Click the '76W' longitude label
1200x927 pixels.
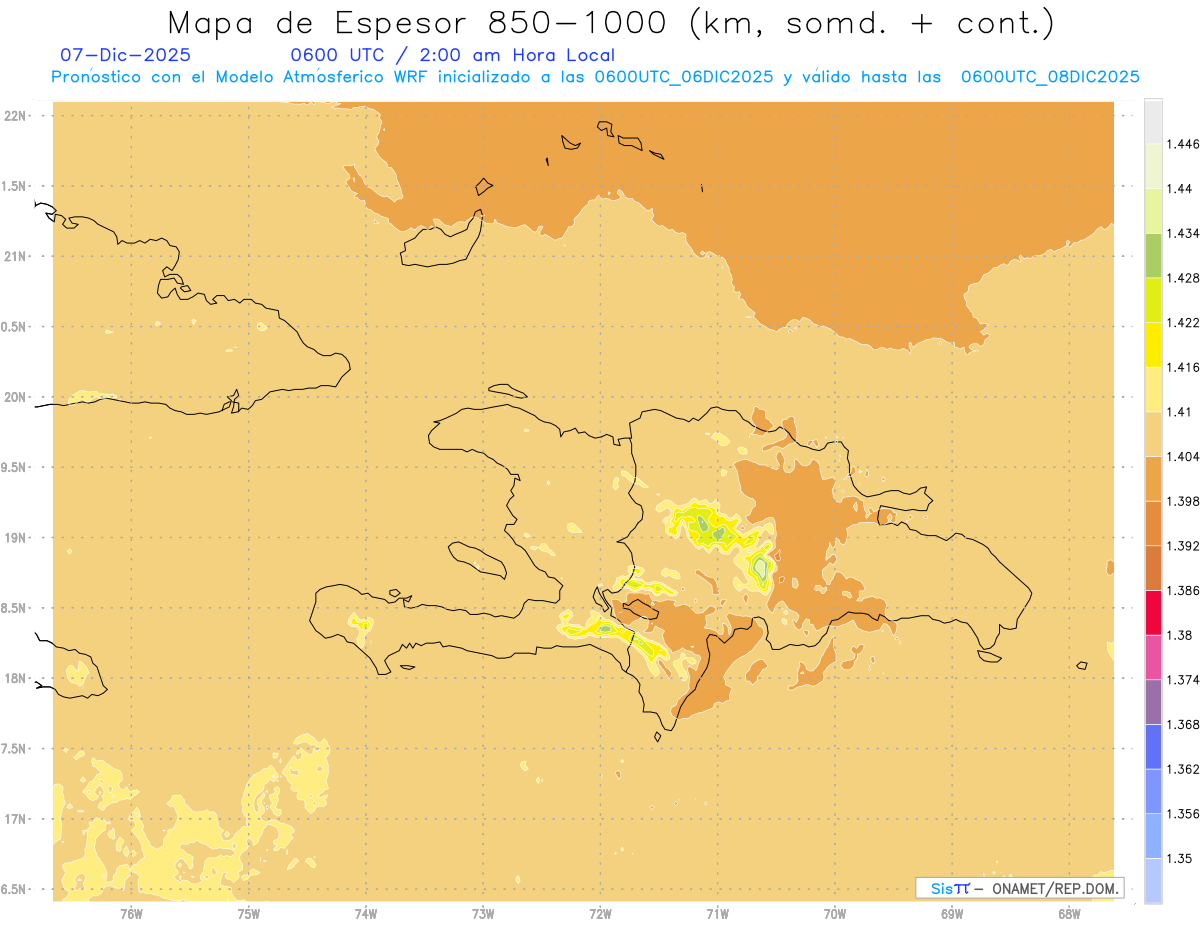point(131,913)
